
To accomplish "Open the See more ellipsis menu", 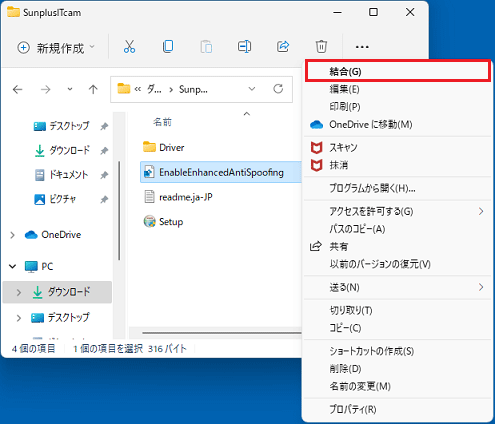I will coord(362,47).
